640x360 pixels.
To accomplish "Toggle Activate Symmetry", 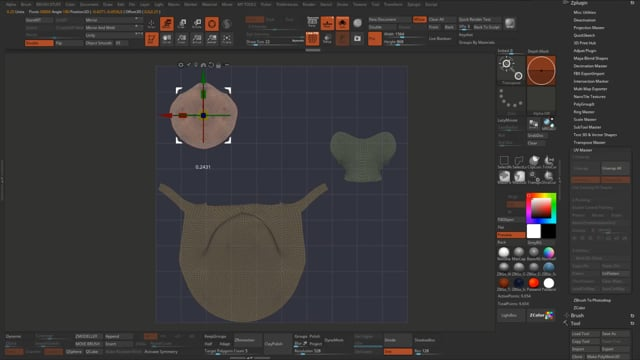I will (x=161, y=351).
